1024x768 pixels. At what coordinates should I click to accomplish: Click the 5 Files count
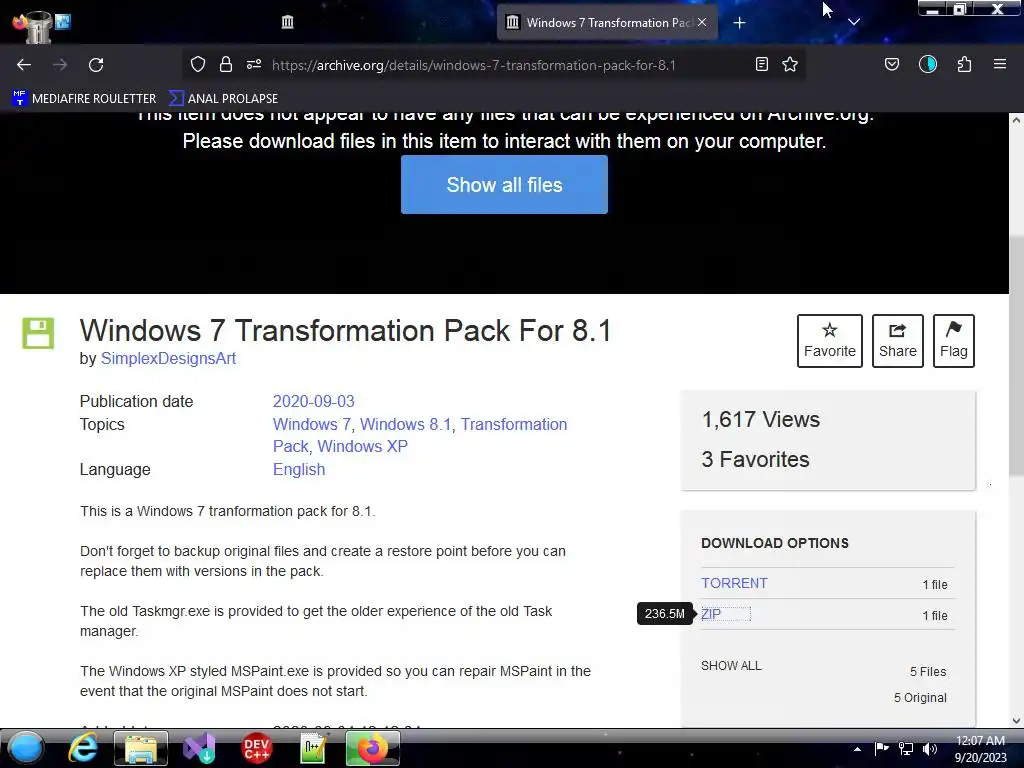(x=928, y=671)
